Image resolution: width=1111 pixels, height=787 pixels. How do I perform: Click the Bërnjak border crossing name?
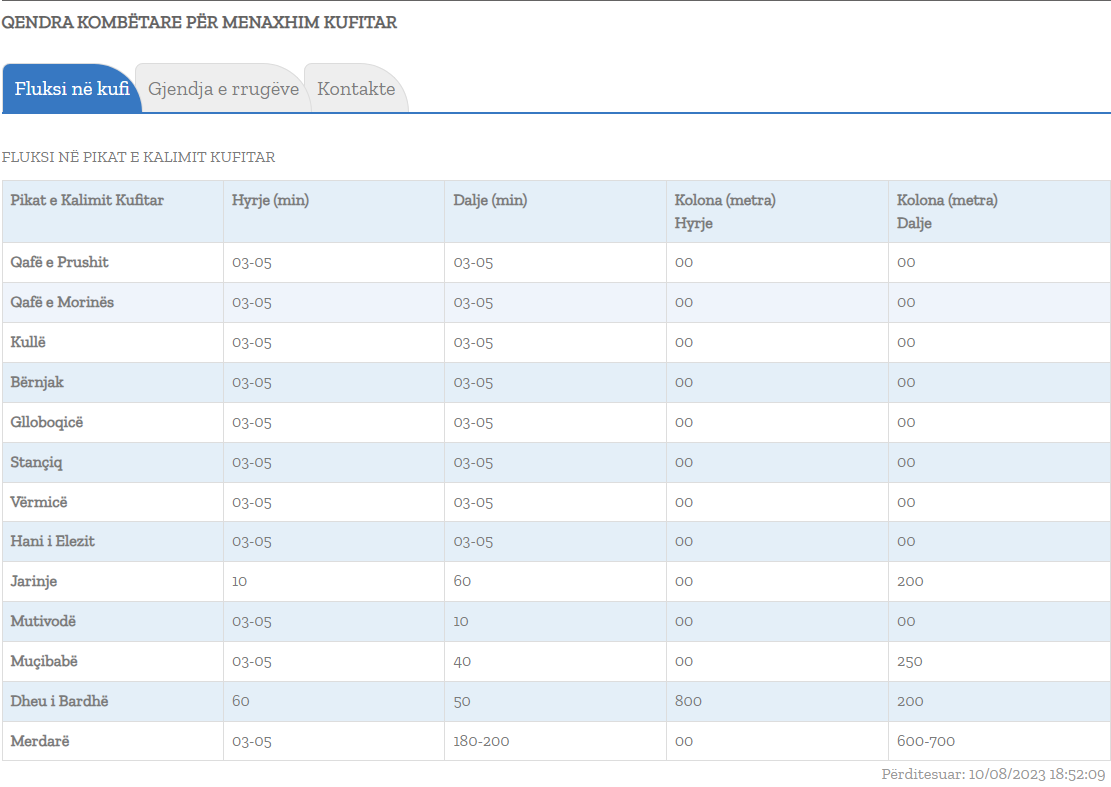tap(37, 382)
